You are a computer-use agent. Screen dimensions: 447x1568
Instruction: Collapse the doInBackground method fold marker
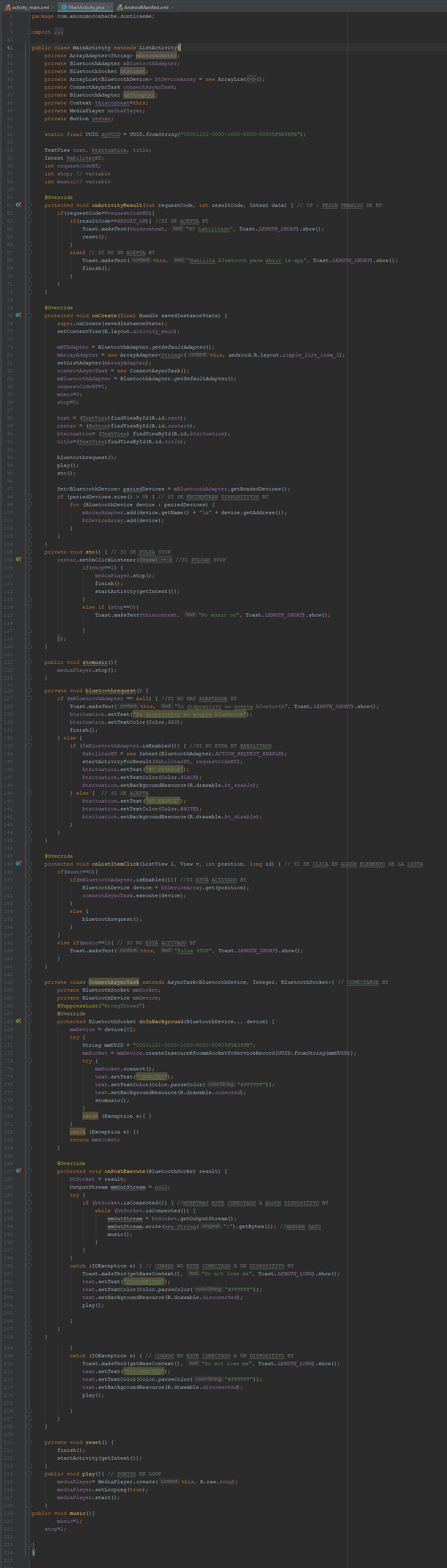(29, 1022)
